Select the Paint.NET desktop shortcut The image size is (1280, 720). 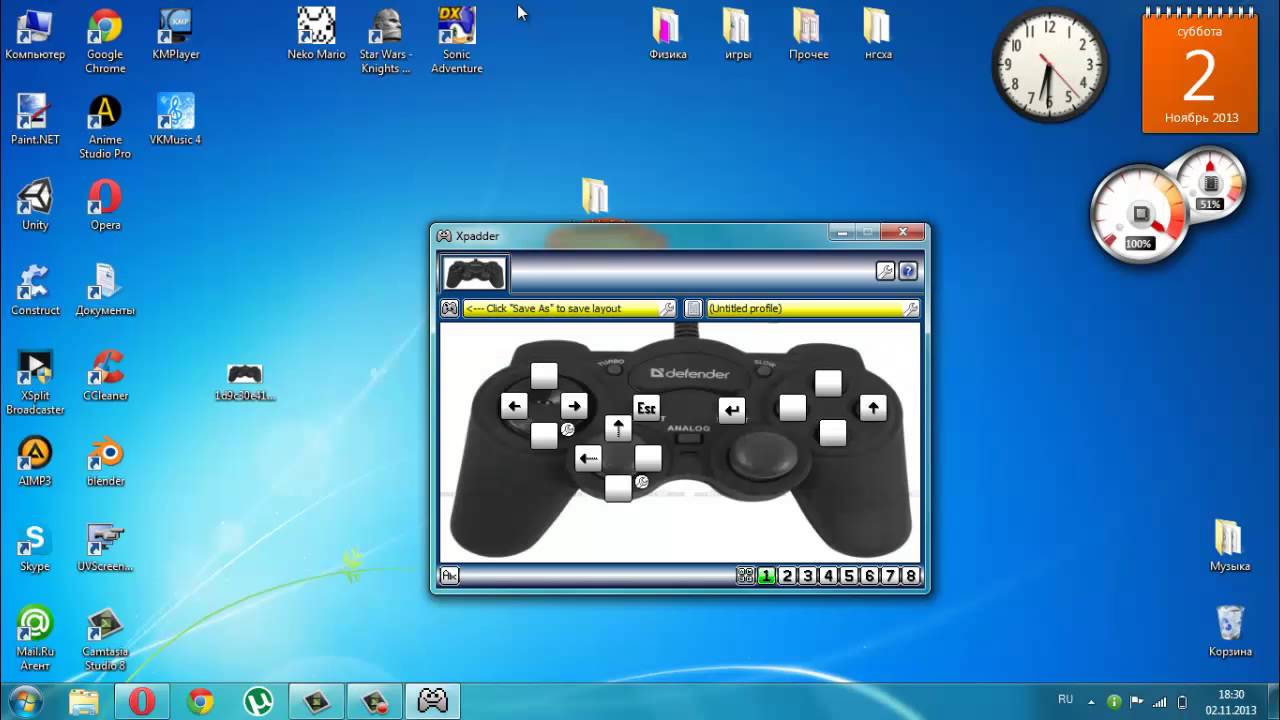pyautogui.click(x=35, y=120)
